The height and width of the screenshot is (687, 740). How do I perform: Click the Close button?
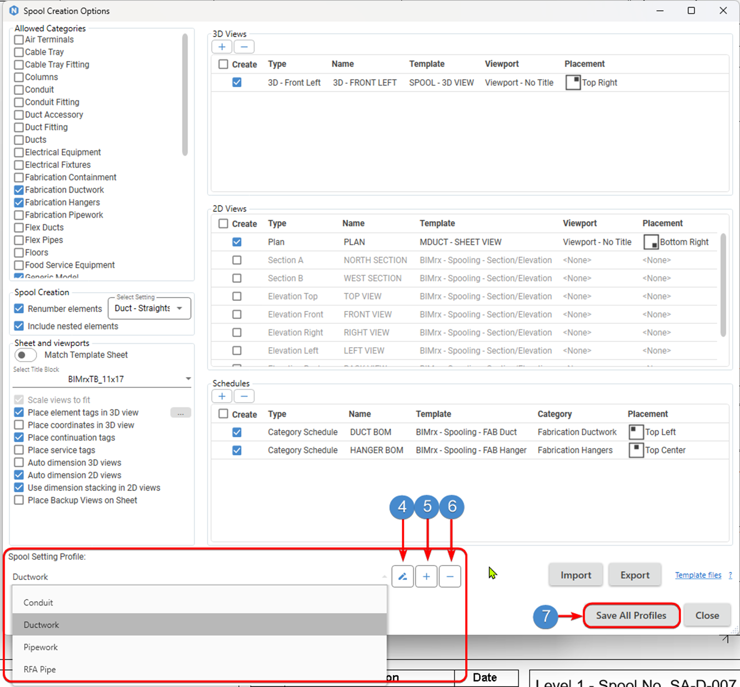coord(707,615)
